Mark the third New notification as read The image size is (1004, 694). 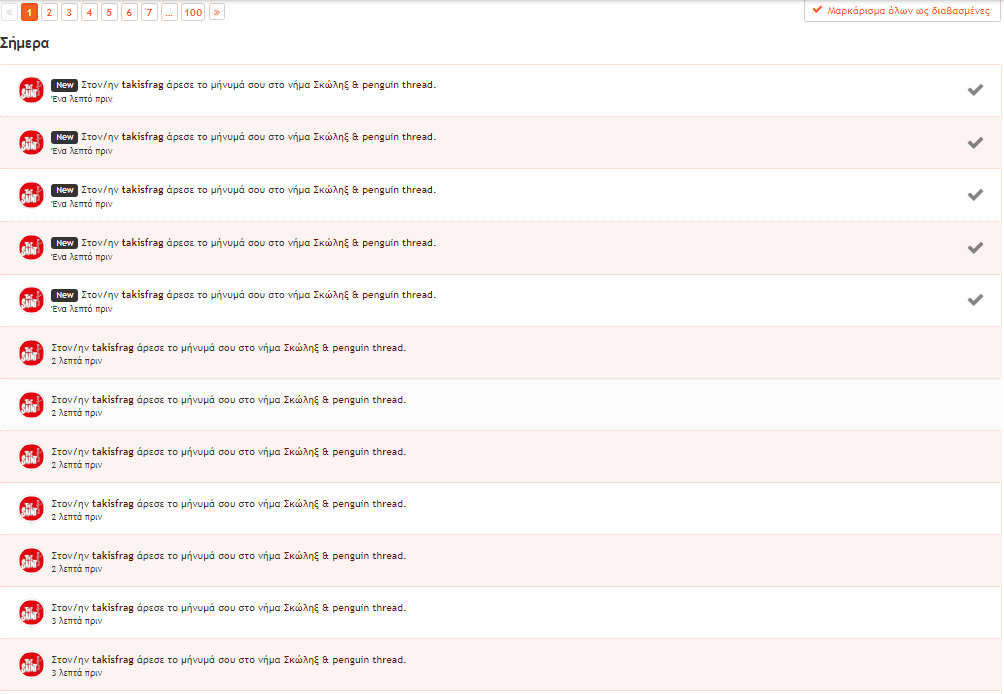pos(975,195)
